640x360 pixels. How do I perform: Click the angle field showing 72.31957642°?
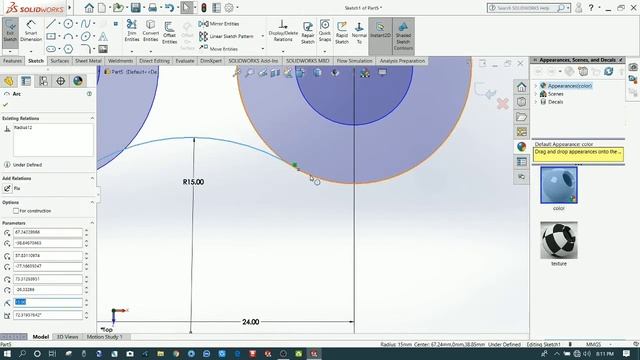[48, 315]
